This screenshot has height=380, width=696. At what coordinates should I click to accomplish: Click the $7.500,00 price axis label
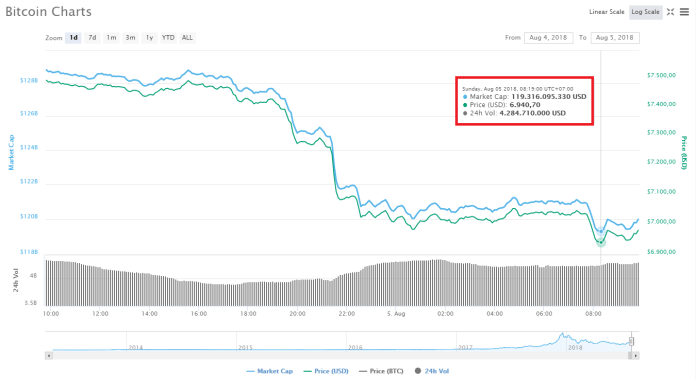[661, 75]
